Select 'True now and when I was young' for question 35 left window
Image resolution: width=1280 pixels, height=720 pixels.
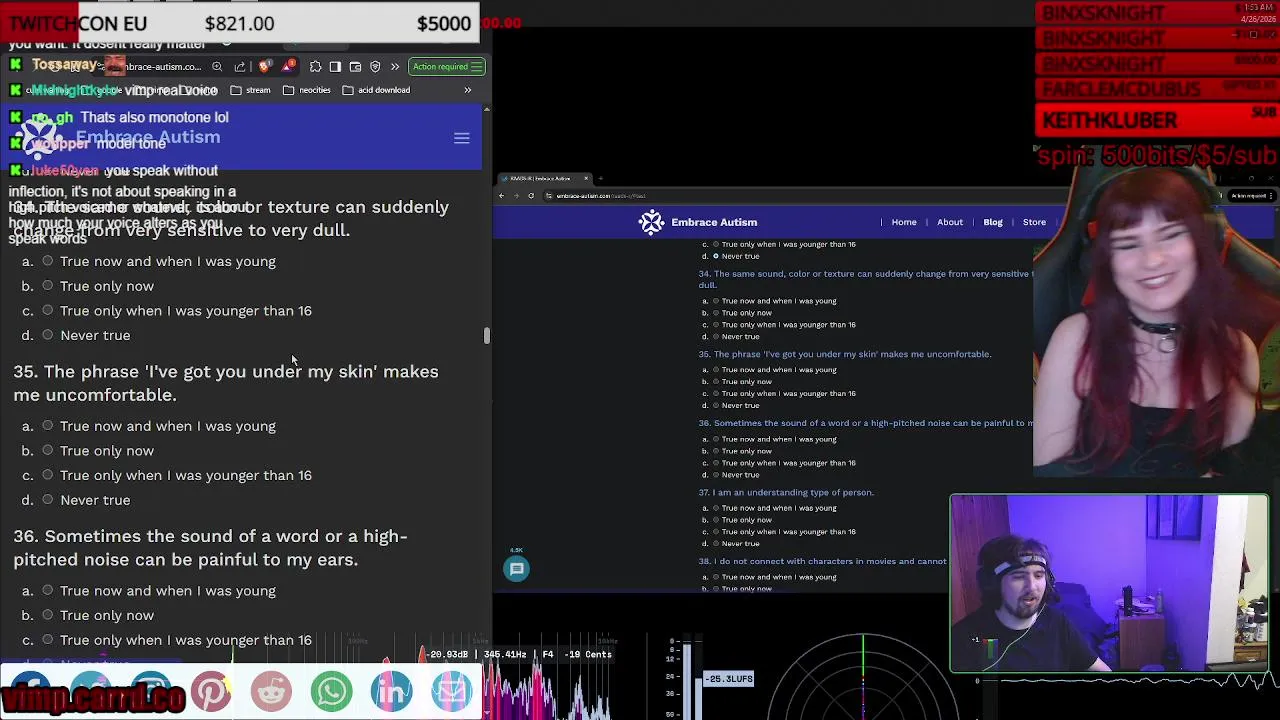coord(47,426)
